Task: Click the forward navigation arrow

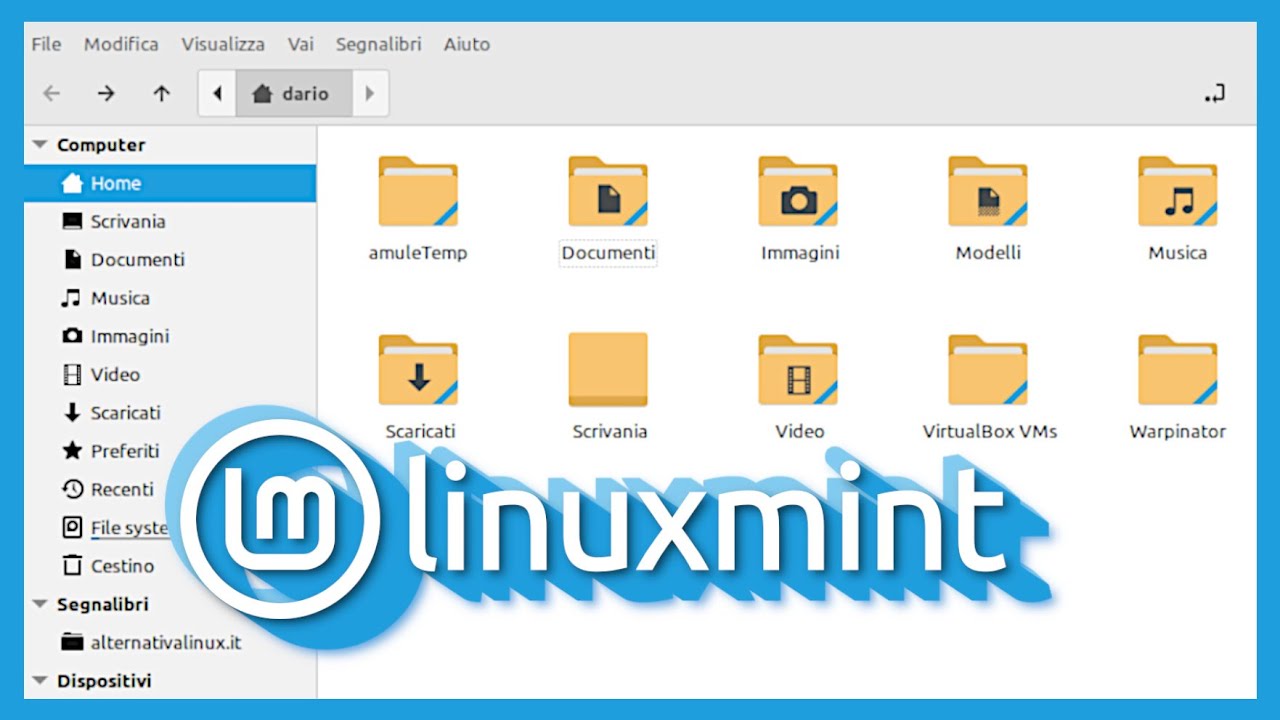Action: (106, 94)
